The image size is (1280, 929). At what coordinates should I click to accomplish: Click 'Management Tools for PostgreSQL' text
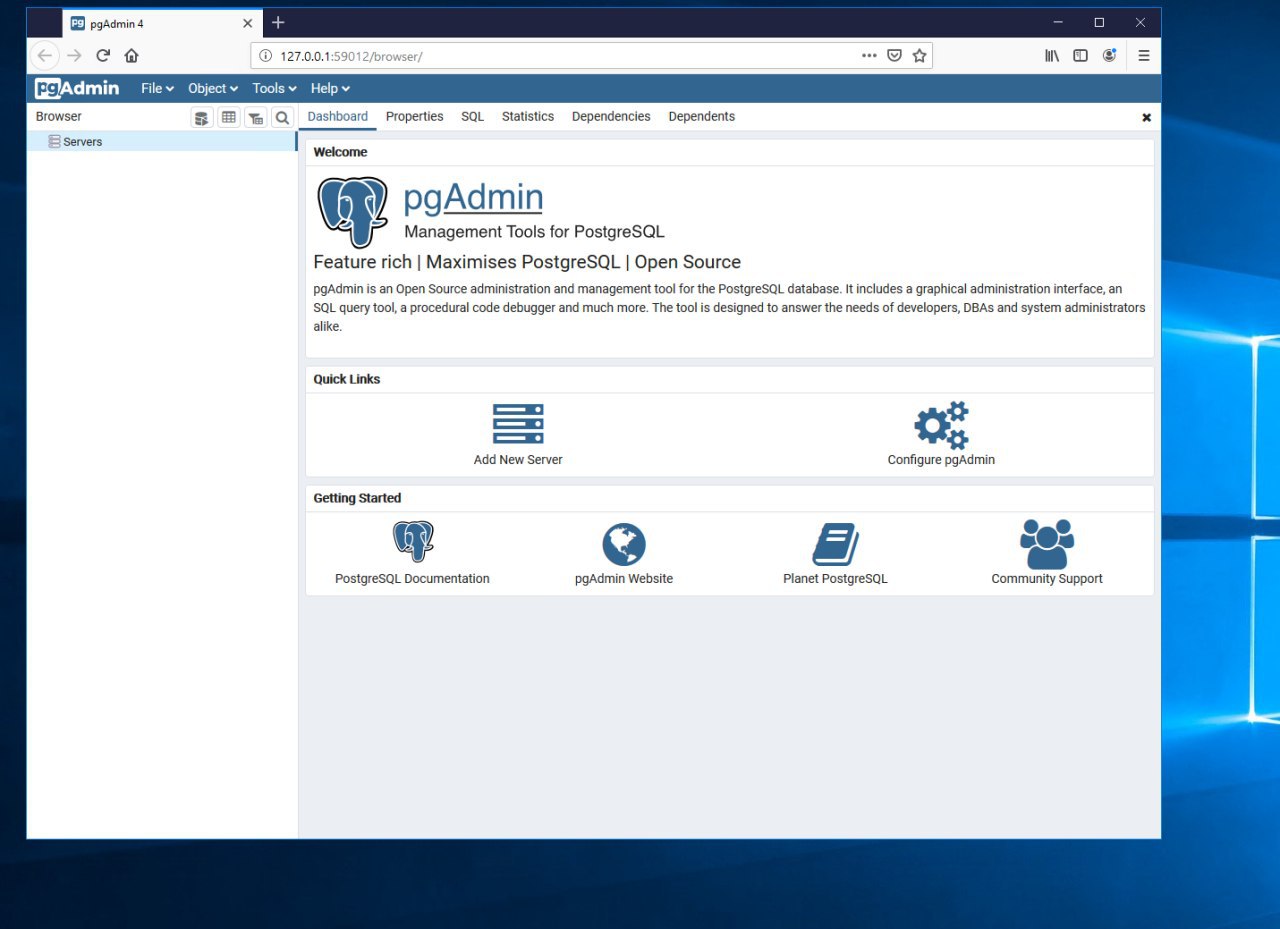pos(534,232)
